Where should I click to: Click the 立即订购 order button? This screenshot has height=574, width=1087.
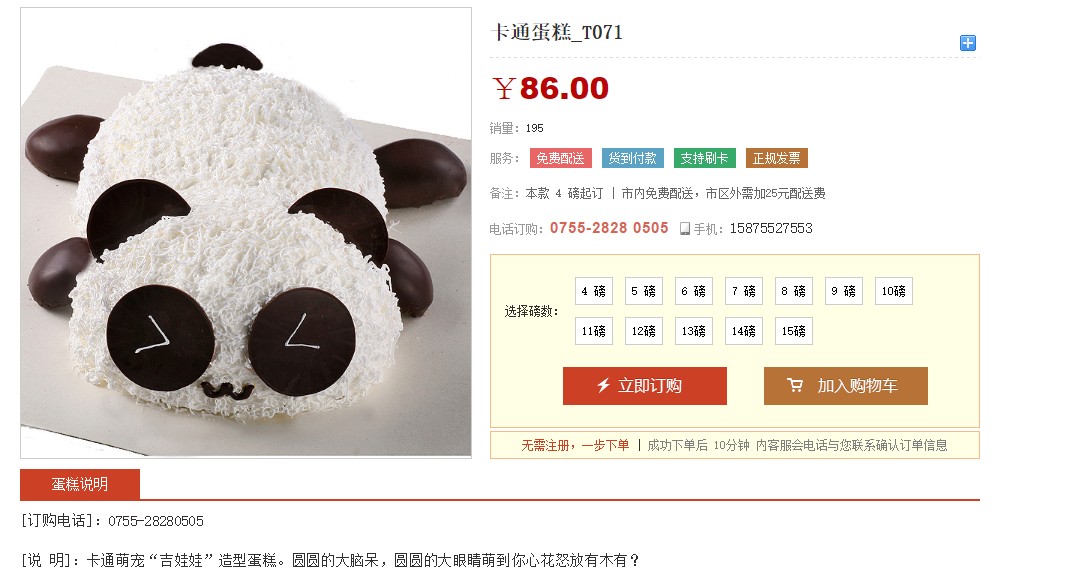click(645, 385)
